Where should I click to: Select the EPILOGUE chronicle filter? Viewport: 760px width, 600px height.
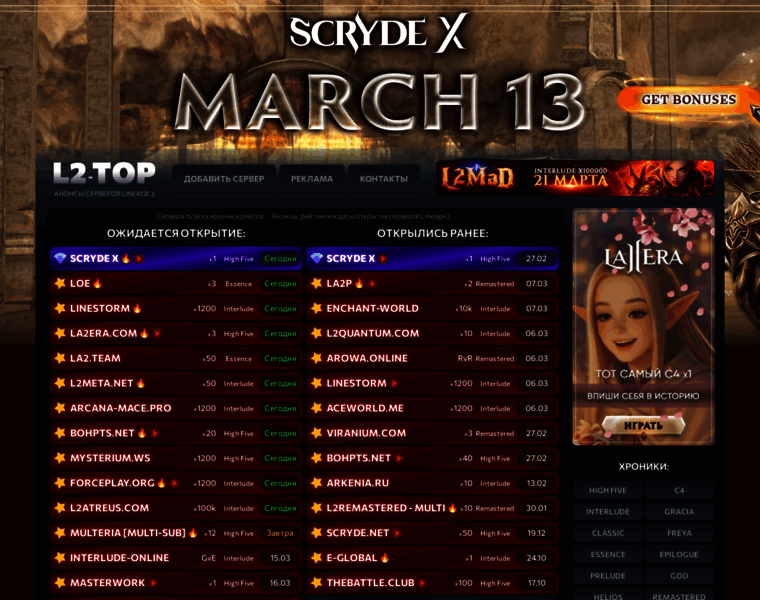[x=679, y=554]
